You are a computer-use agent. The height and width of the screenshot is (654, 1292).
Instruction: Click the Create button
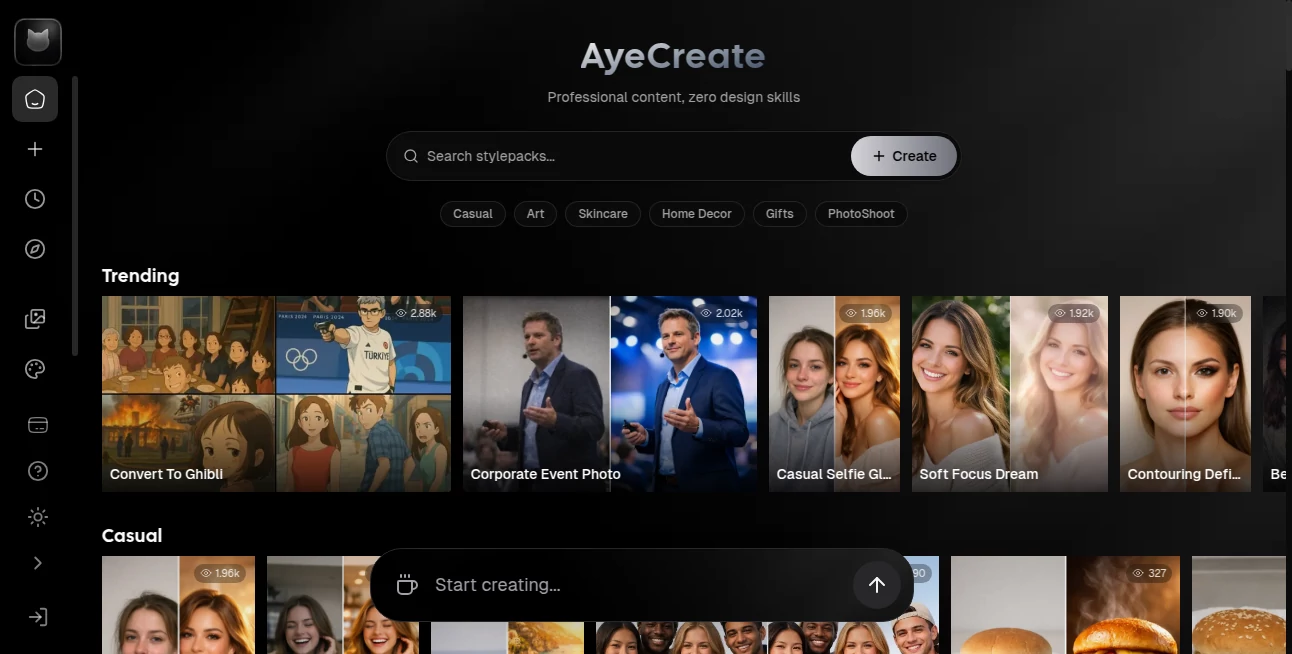(x=902, y=156)
